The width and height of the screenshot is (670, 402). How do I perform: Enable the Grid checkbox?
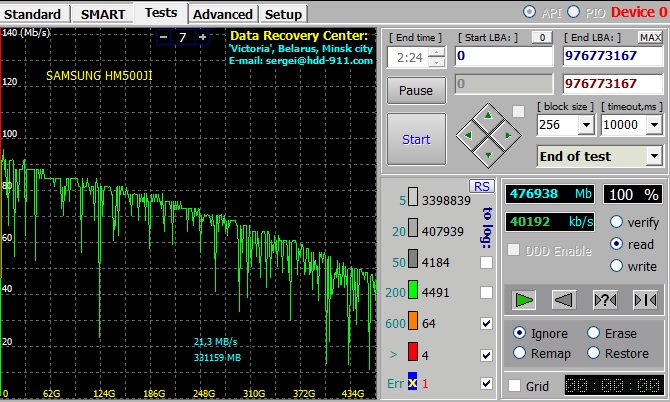[x=514, y=385]
